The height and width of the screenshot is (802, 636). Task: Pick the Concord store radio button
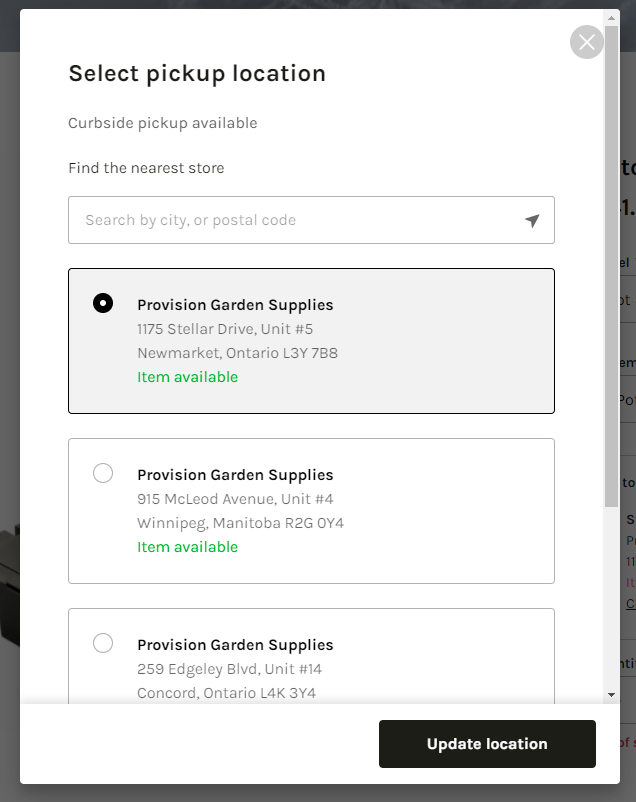pyautogui.click(x=103, y=643)
